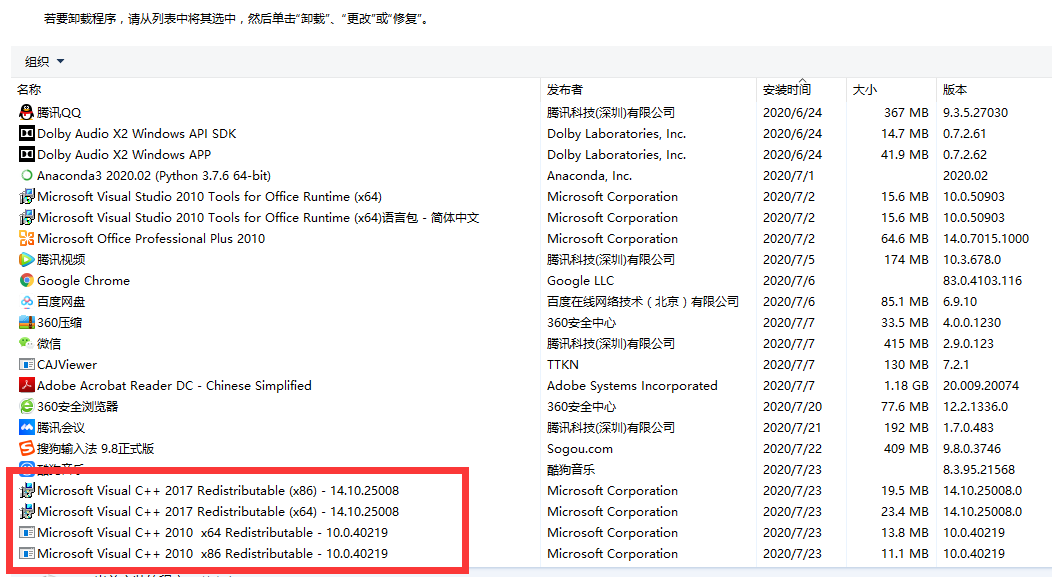
Task: Click publisher Google LLC
Action: pos(580,281)
